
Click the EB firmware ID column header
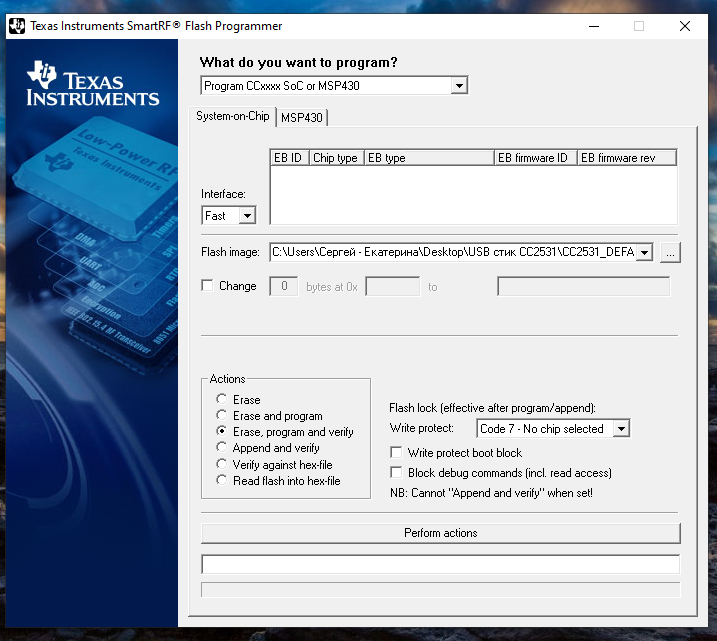(536, 158)
